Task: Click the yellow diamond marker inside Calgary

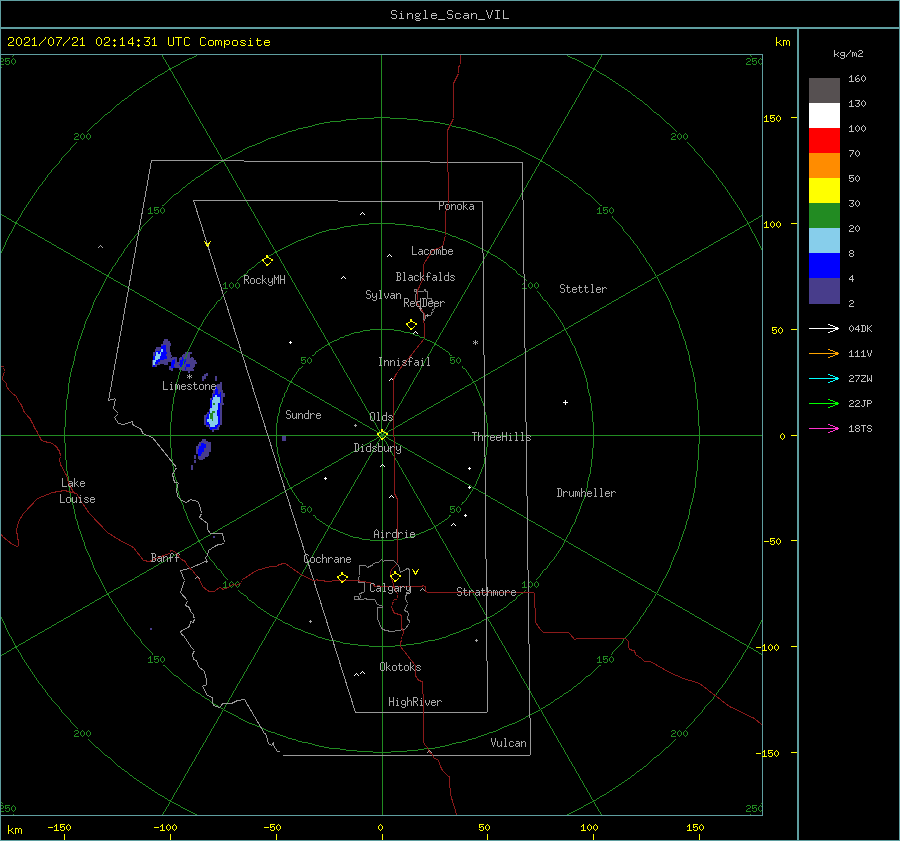Action: pos(395,576)
